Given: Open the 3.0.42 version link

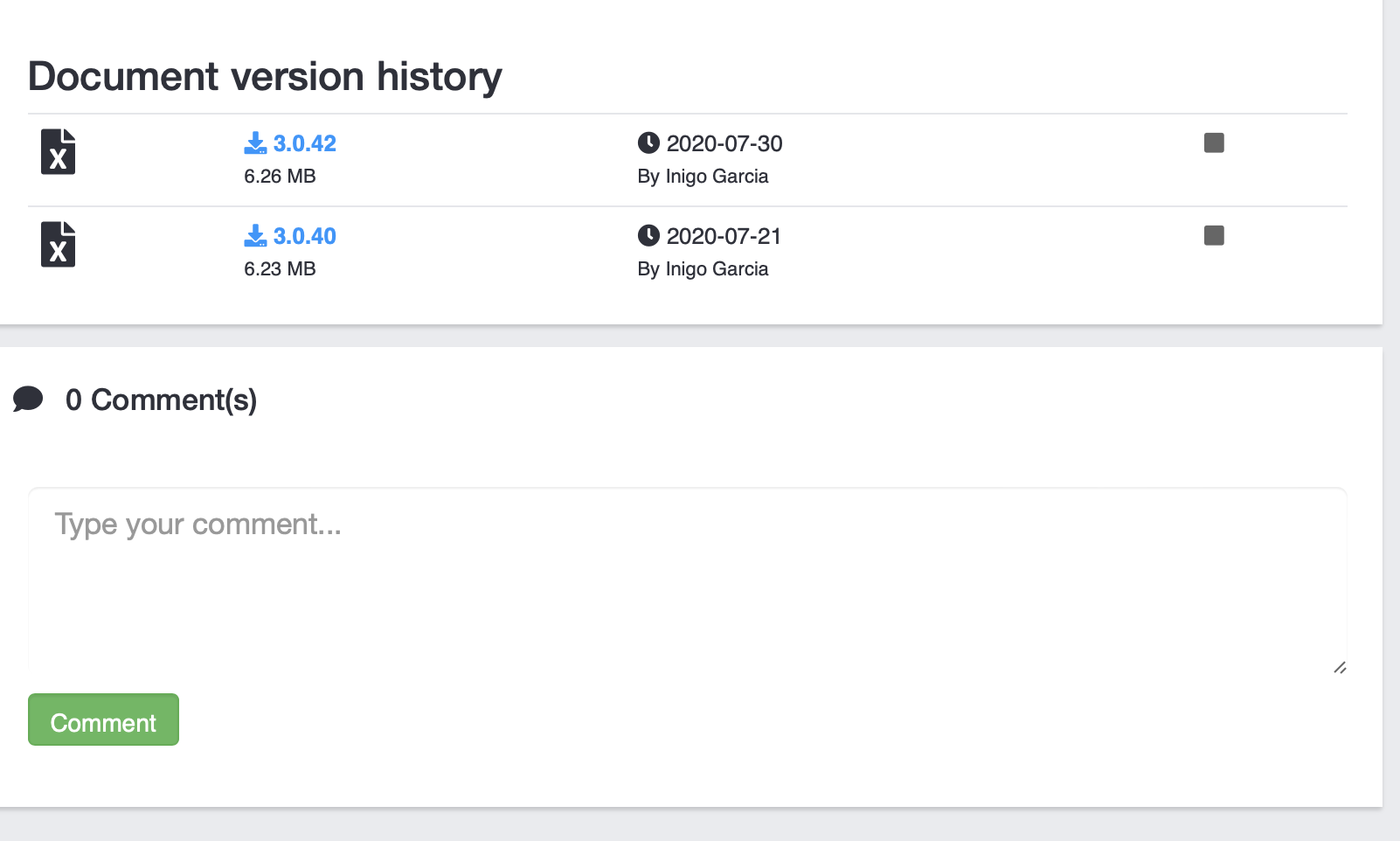Looking at the screenshot, I should [x=304, y=143].
